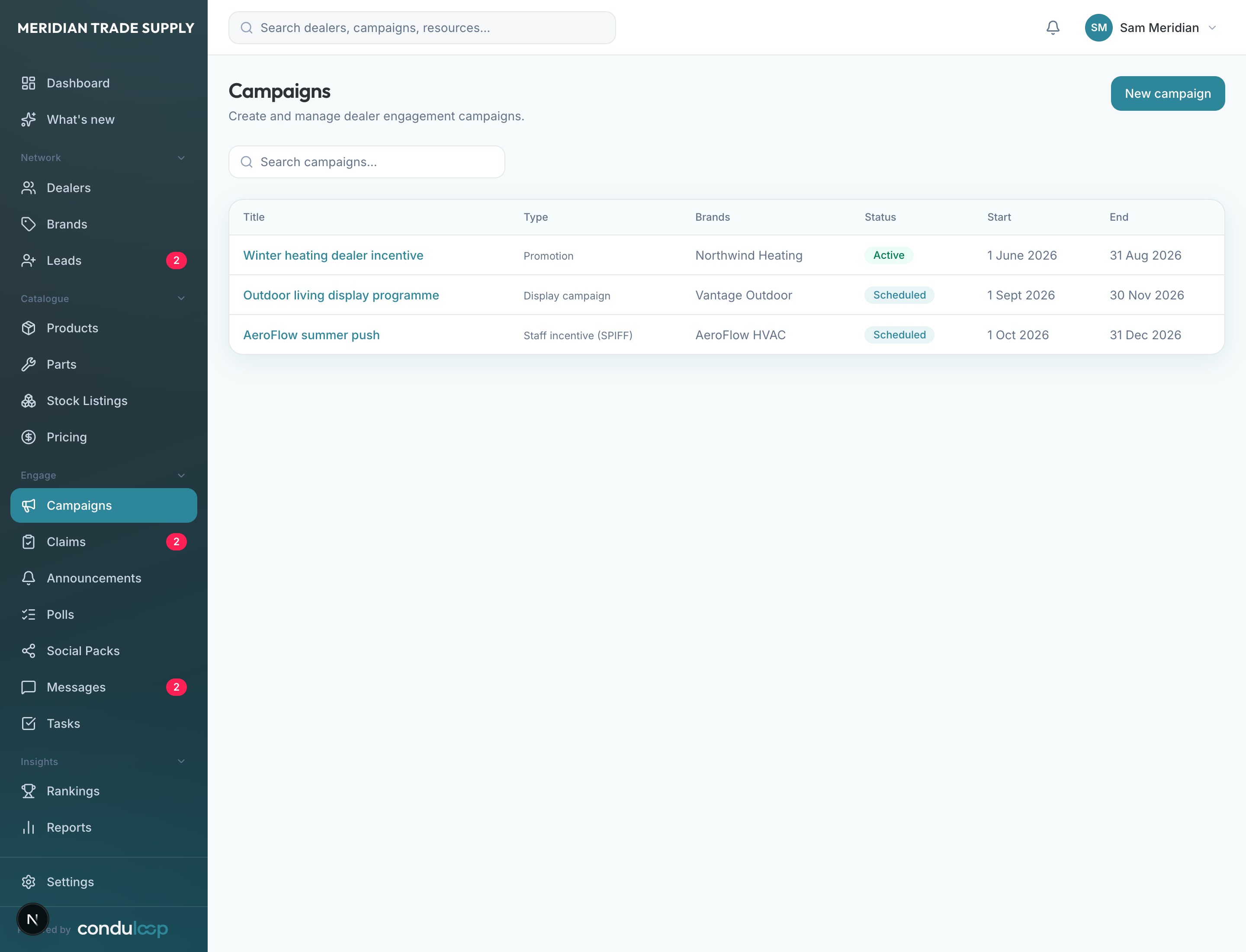
Task: Click the Products box icon
Action: click(28, 328)
